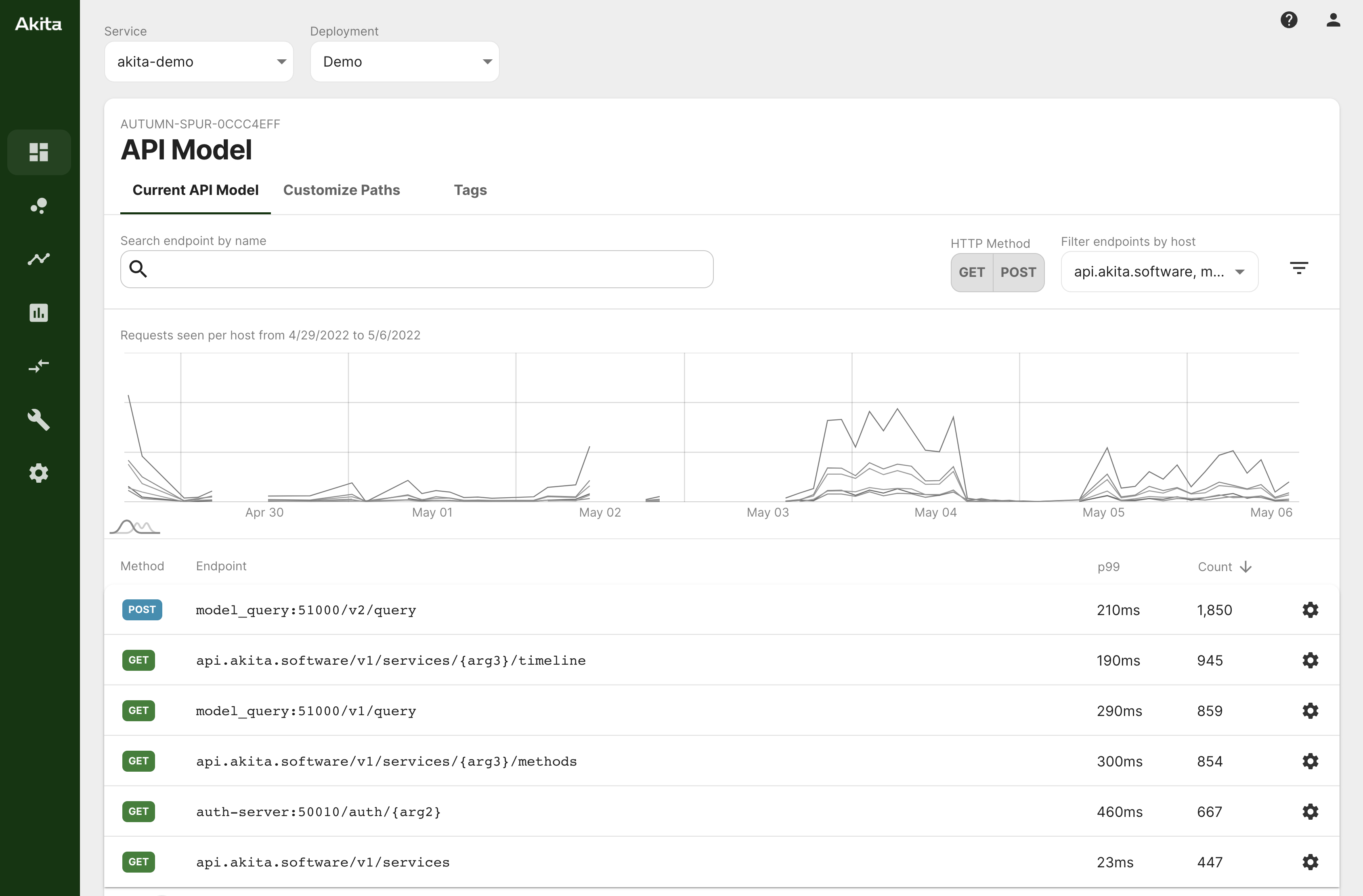The height and width of the screenshot is (896, 1363).
Task: Click the Count sort arrow
Action: pos(1246,567)
